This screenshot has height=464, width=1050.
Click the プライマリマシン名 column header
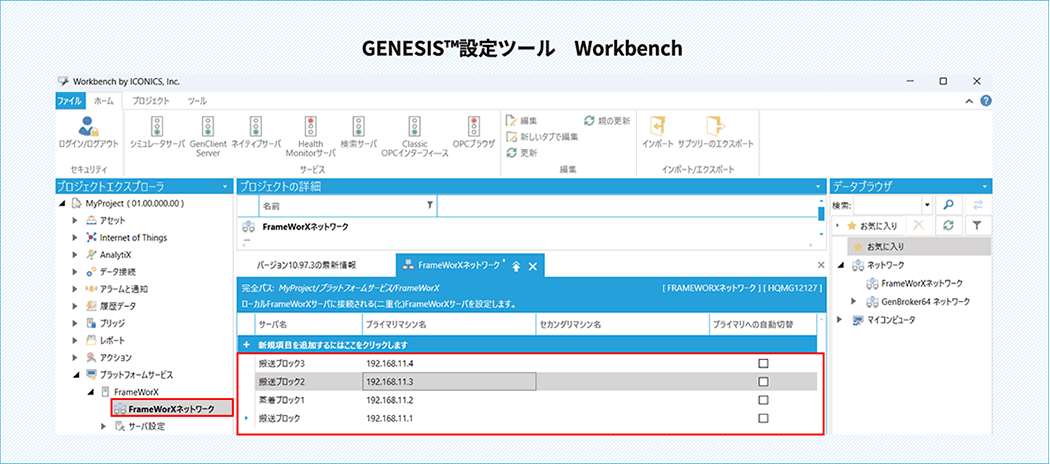click(x=448, y=325)
